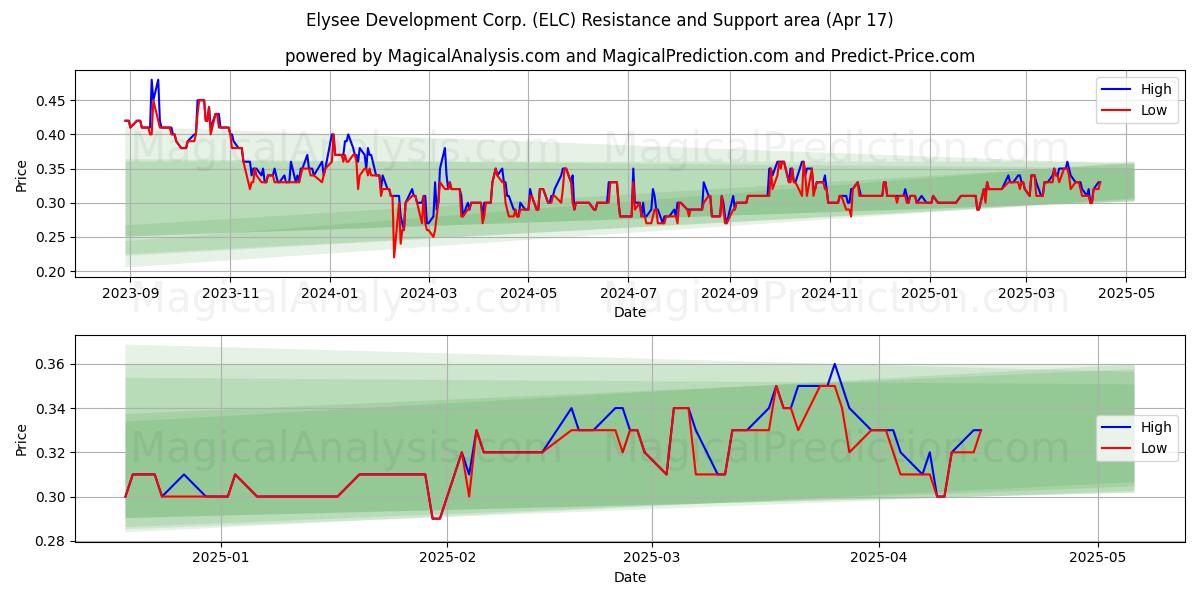
Task: Click the 2024-03 tick label
Action: point(428,293)
